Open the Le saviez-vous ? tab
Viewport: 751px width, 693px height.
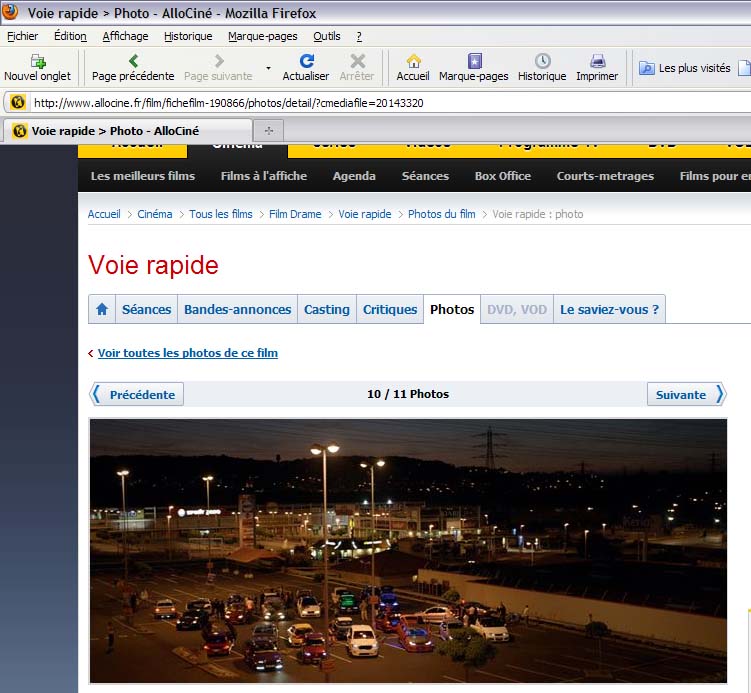(x=610, y=309)
